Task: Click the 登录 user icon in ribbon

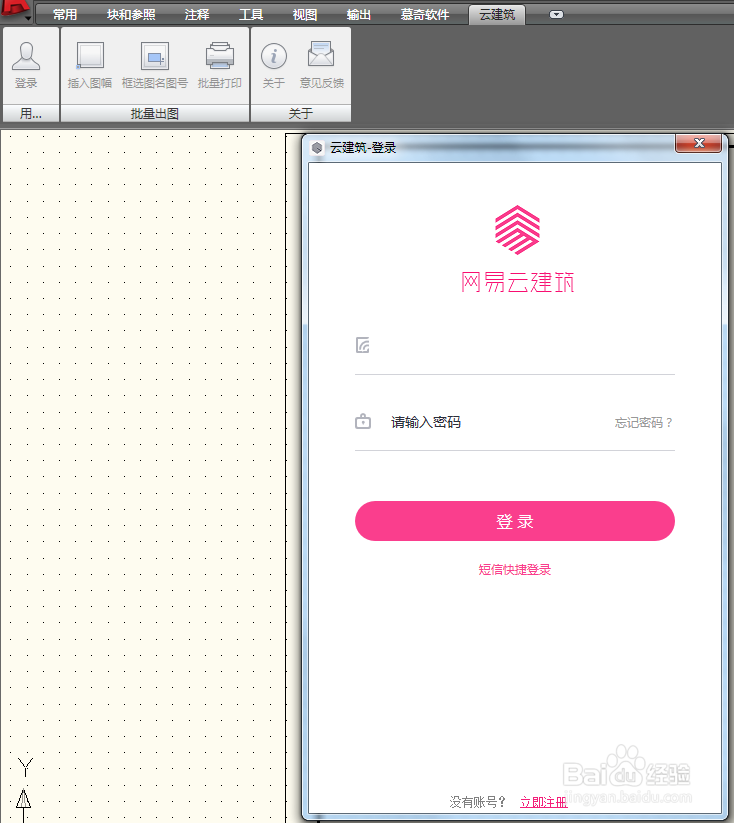Action: coord(26,65)
